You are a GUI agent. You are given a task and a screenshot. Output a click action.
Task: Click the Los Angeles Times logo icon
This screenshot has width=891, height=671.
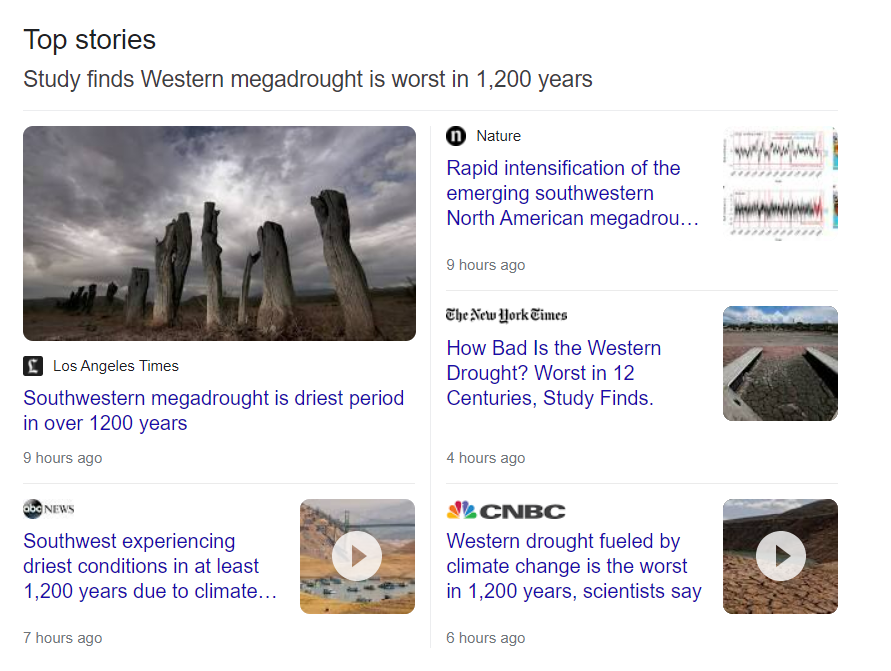click(33, 366)
